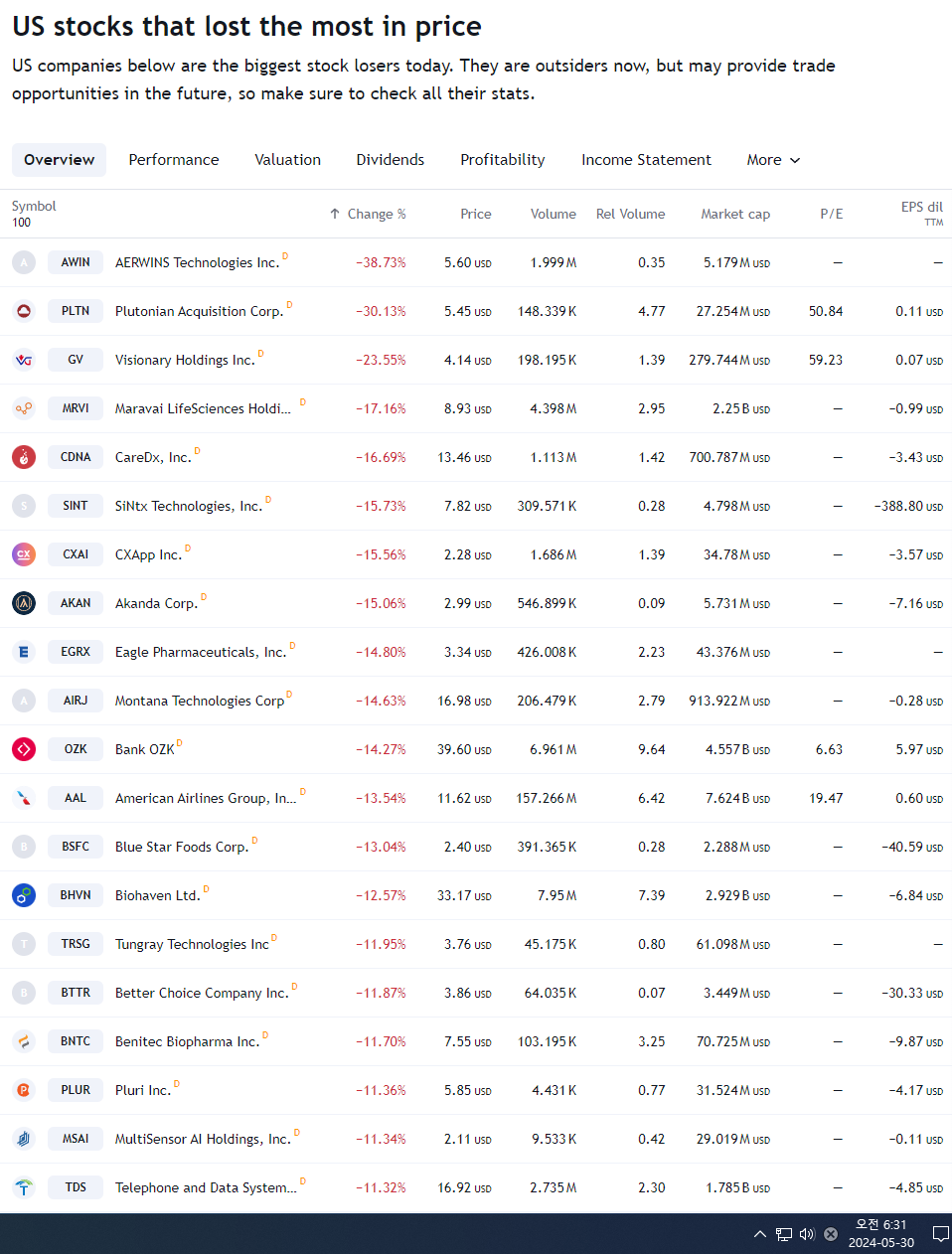Click the Akanda Corp. logo icon

[24, 603]
